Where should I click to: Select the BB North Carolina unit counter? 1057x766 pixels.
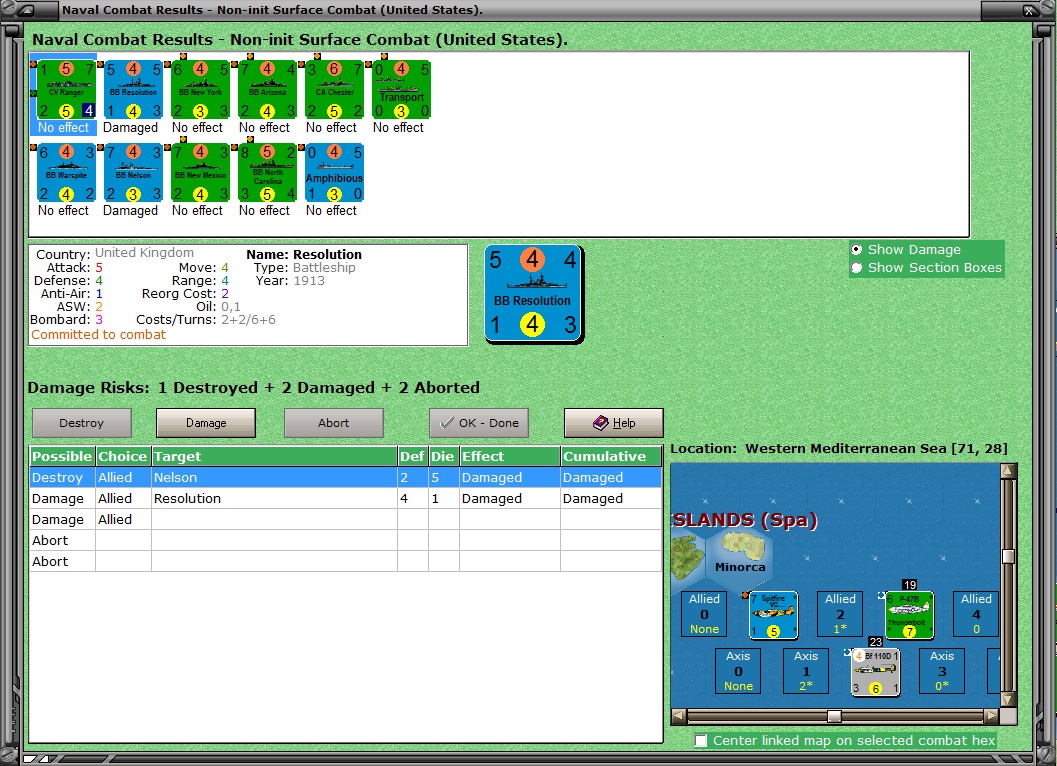[267, 173]
